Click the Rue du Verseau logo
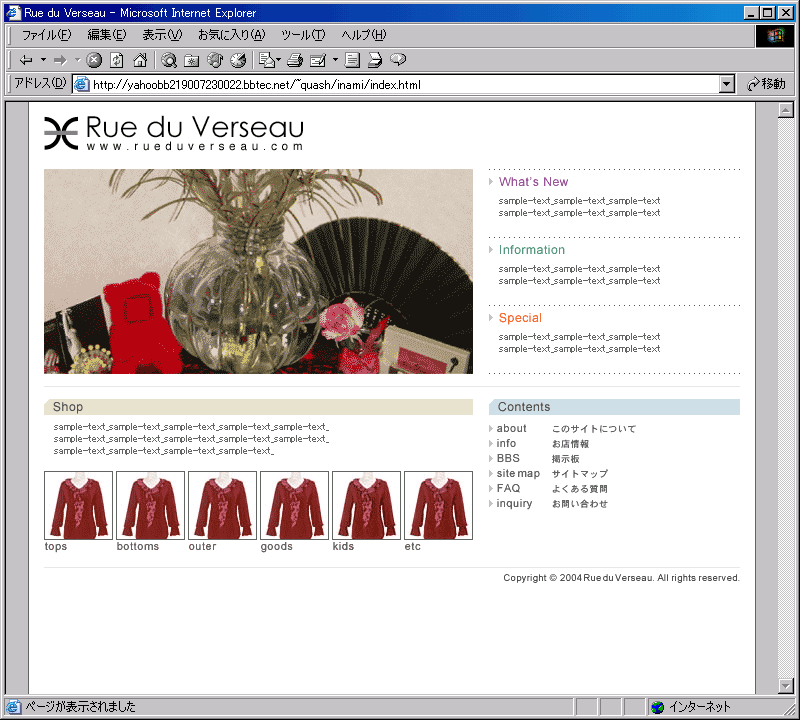This screenshot has height=720, width=800. tap(174, 133)
